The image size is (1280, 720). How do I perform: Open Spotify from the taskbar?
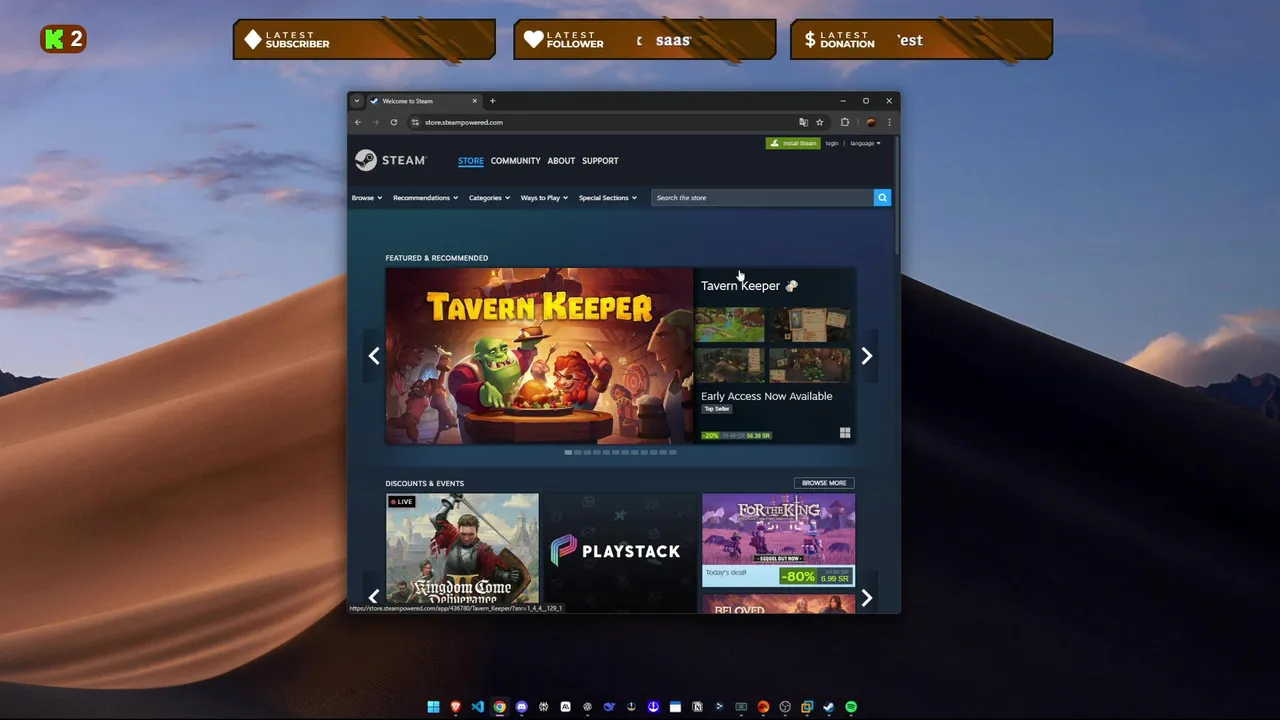(x=851, y=707)
